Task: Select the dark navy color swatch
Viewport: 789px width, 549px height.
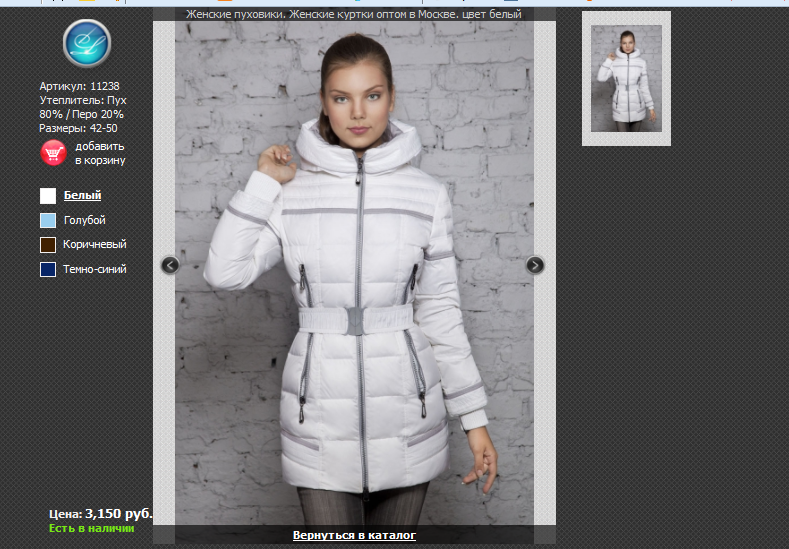Action: [x=48, y=269]
